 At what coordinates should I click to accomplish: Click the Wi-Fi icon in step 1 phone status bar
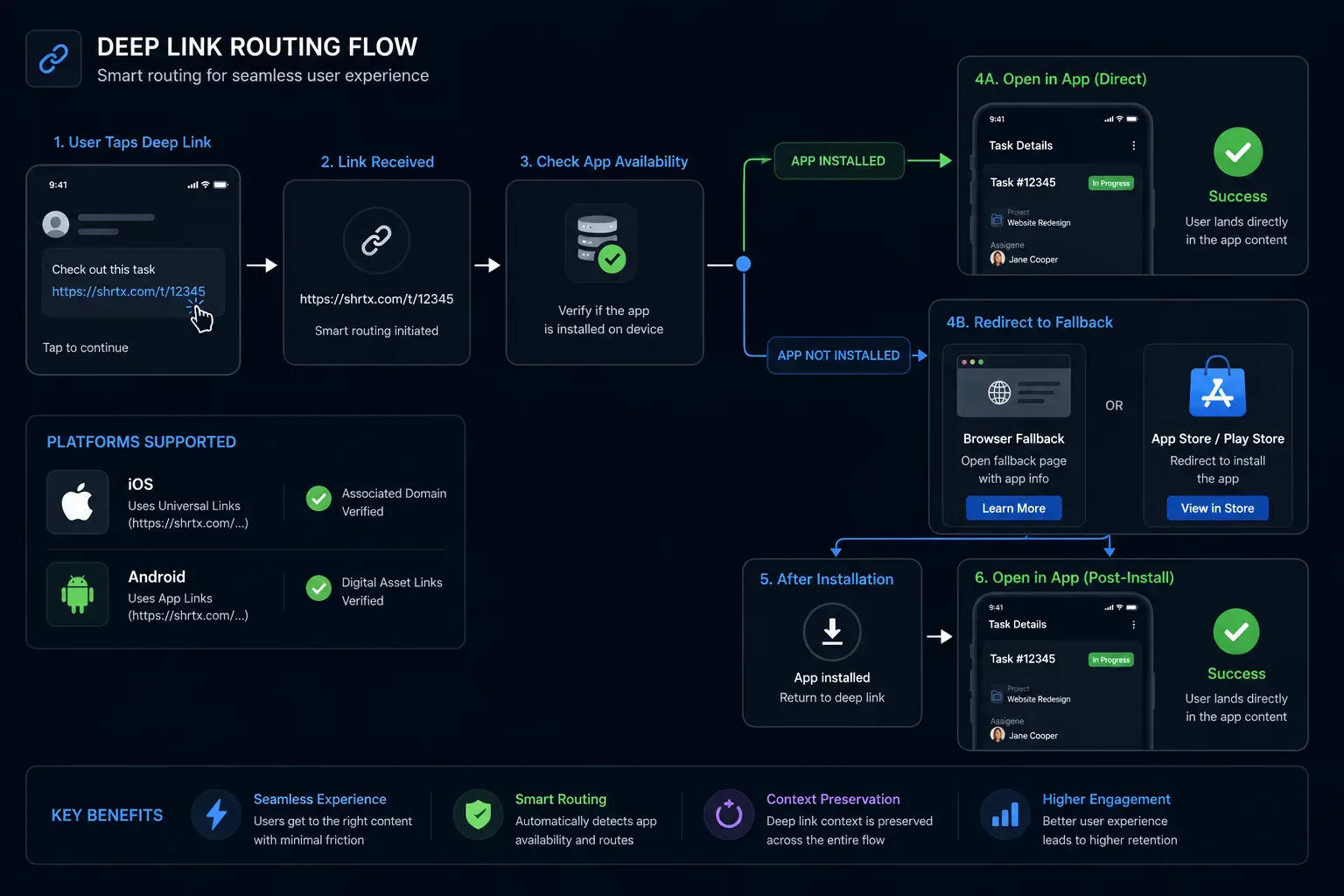pyautogui.click(x=206, y=185)
